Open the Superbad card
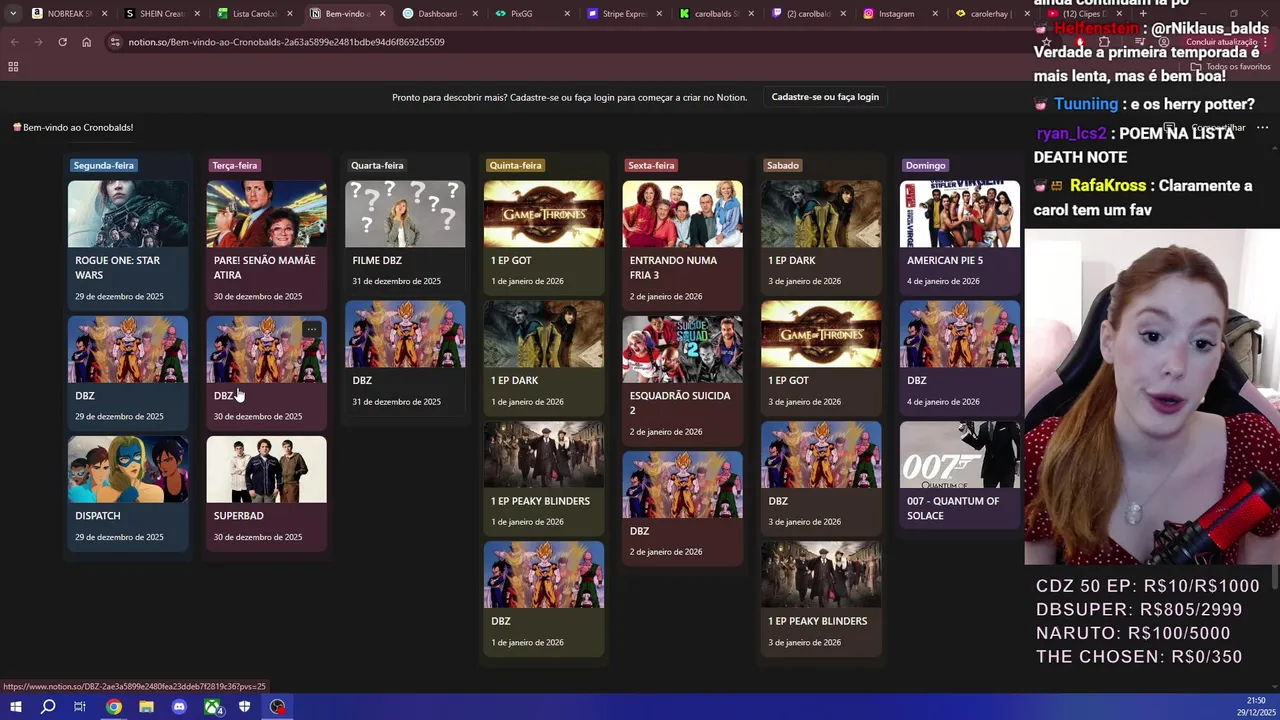 point(266,493)
